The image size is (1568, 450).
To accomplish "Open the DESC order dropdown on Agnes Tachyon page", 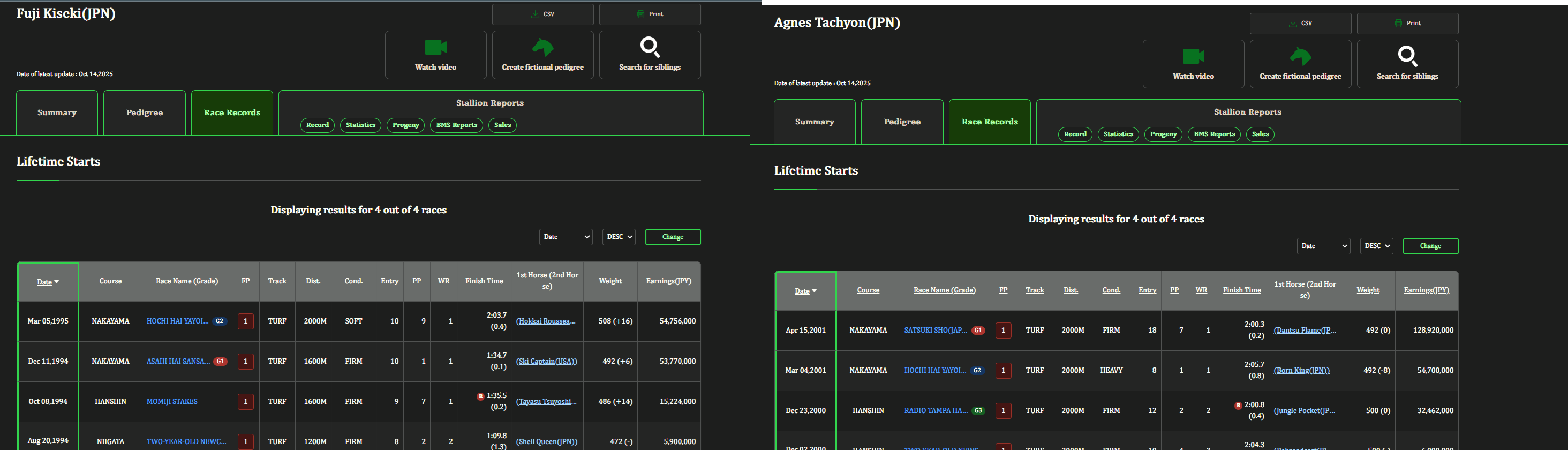I will pos(1377,246).
